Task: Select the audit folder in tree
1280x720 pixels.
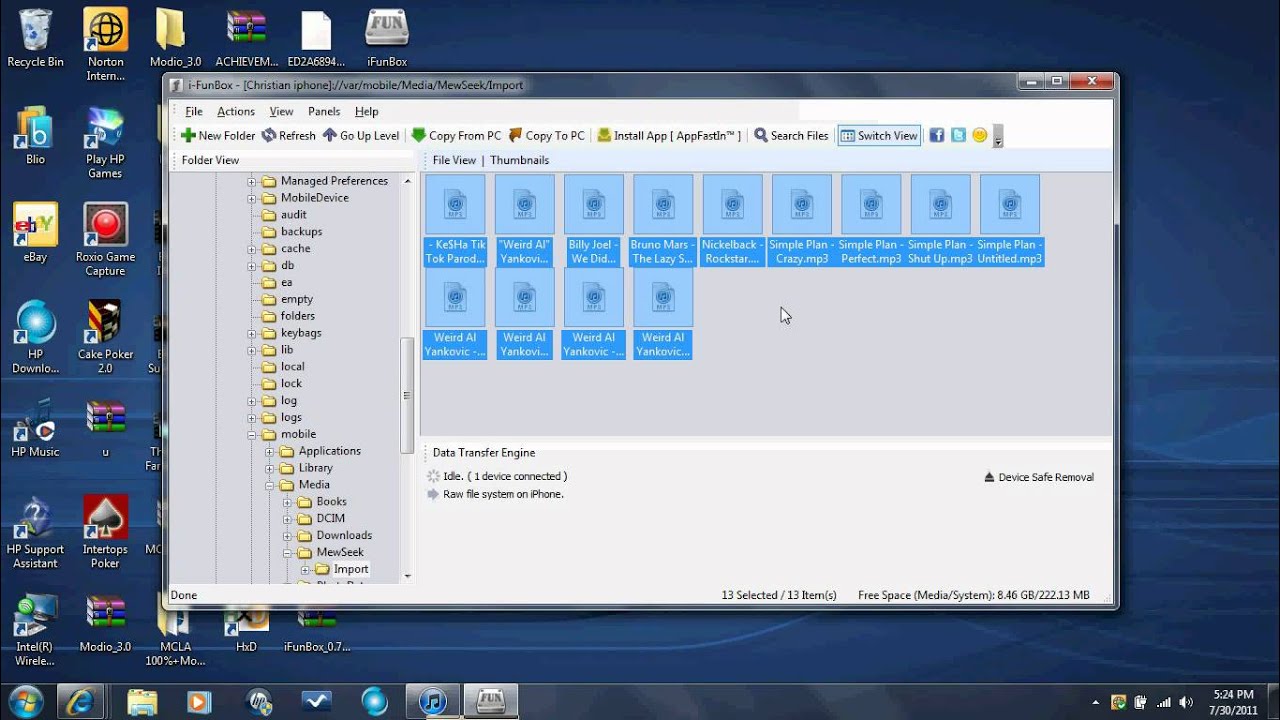Action: click(x=293, y=215)
